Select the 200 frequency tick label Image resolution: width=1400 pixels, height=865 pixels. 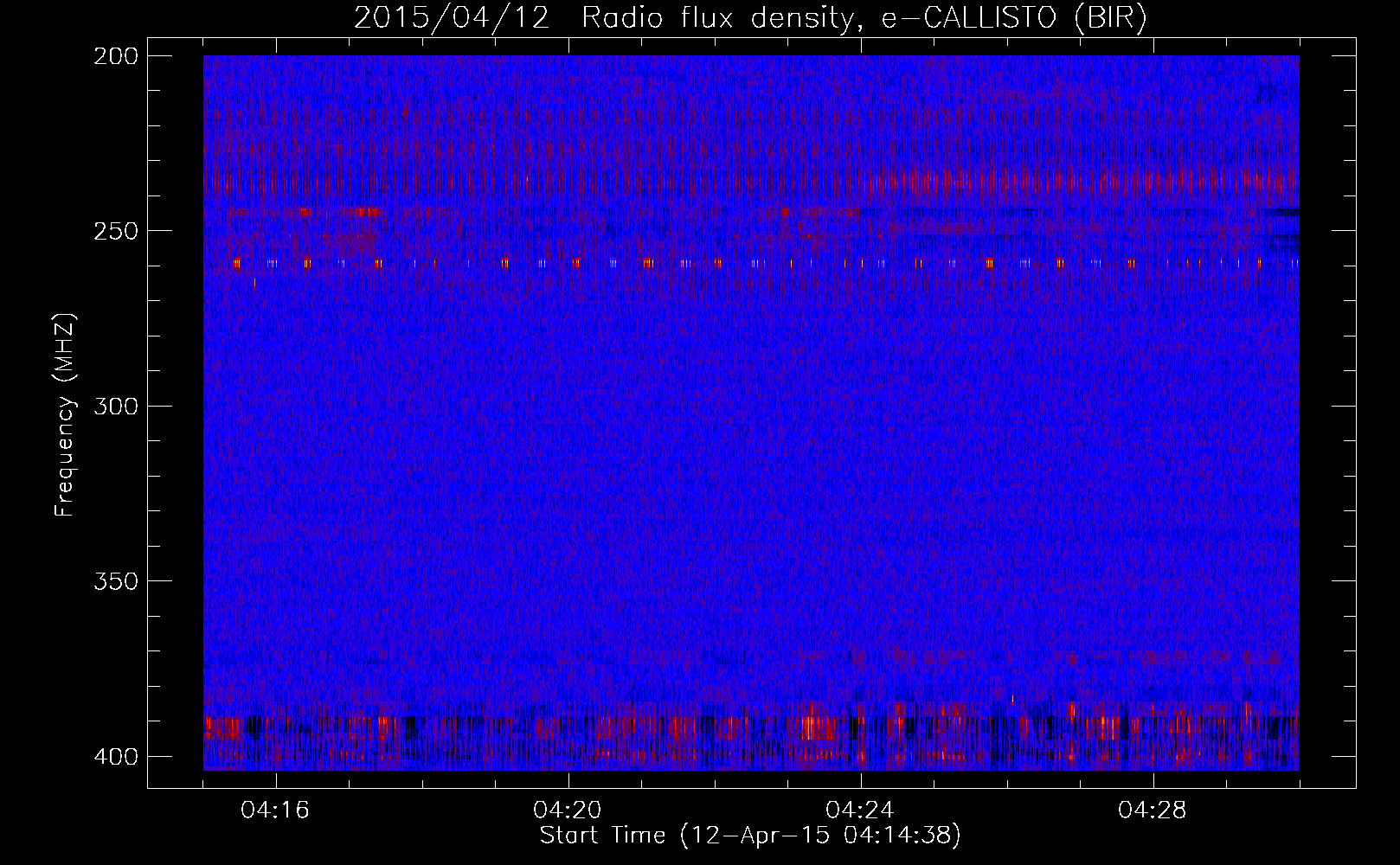tap(115, 56)
